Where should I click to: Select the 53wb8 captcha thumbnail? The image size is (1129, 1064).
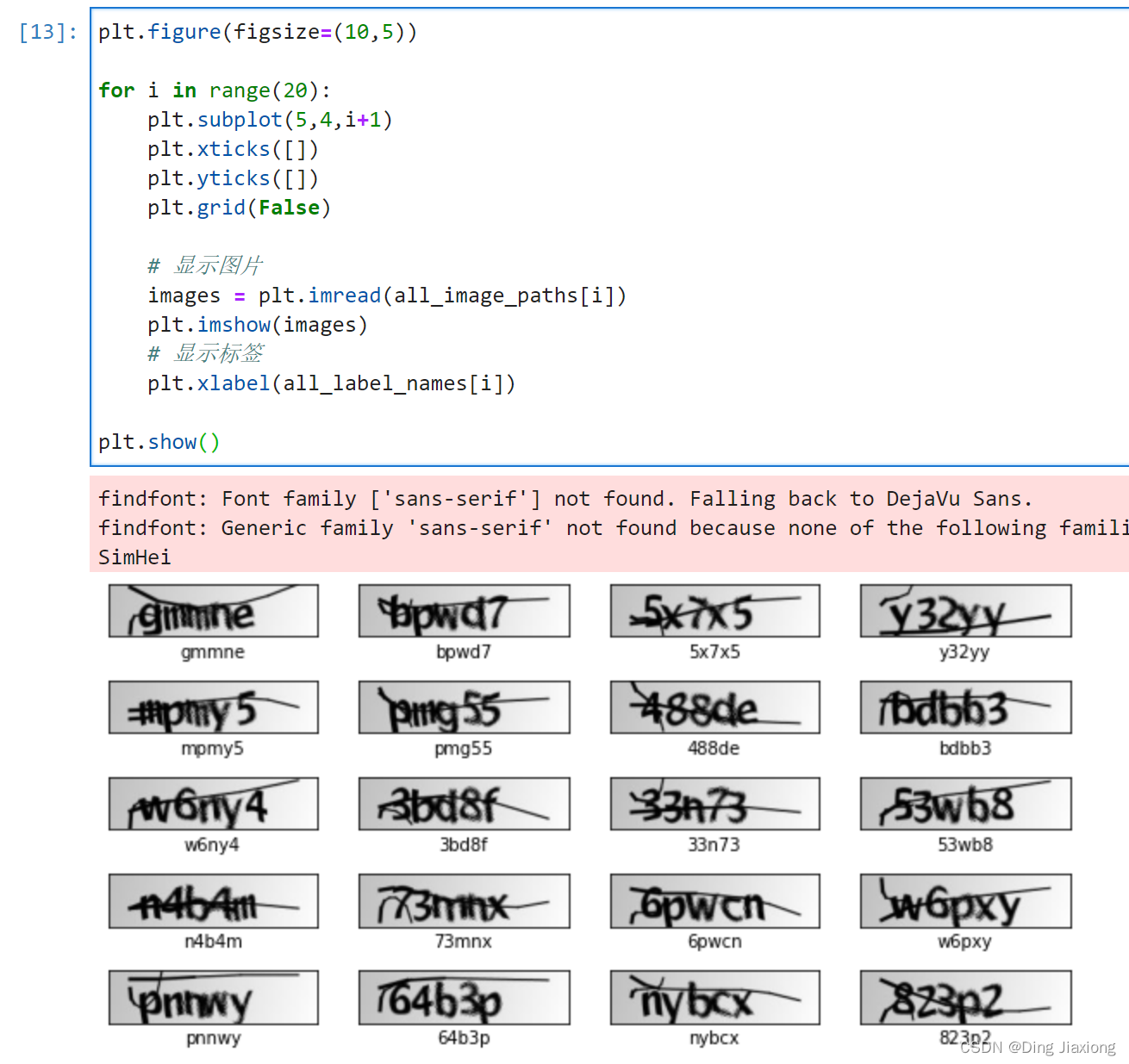click(965, 805)
